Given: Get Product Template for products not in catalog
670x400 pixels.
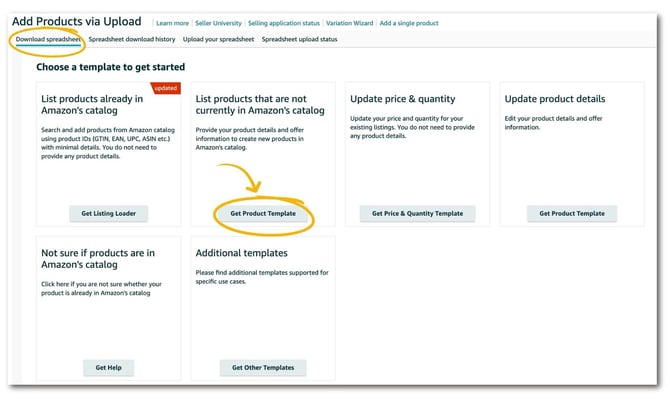Looking at the screenshot, I should point(263,213).
